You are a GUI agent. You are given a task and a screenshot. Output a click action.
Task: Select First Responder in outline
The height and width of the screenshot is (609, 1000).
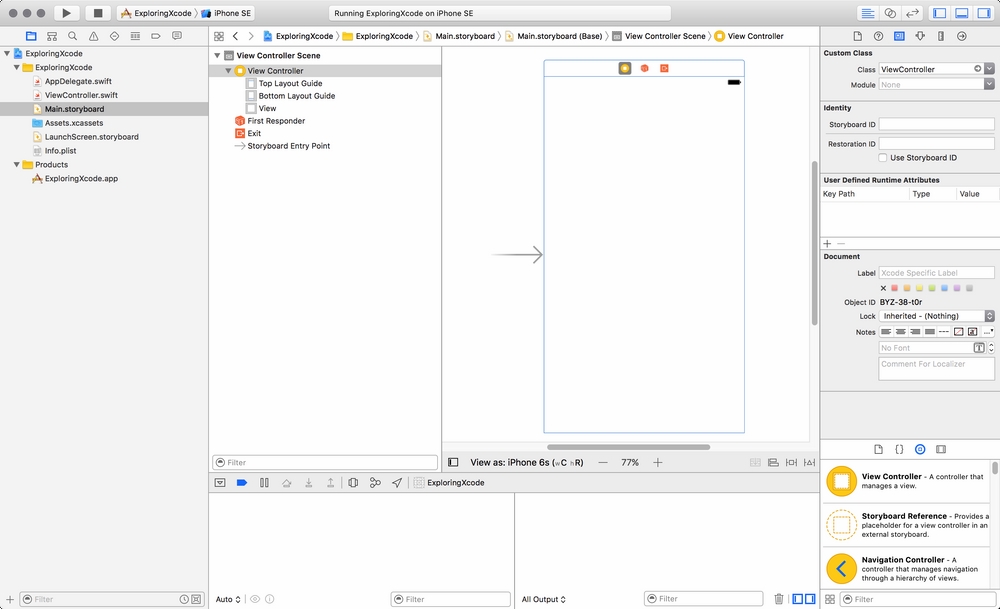pos(276,121)
